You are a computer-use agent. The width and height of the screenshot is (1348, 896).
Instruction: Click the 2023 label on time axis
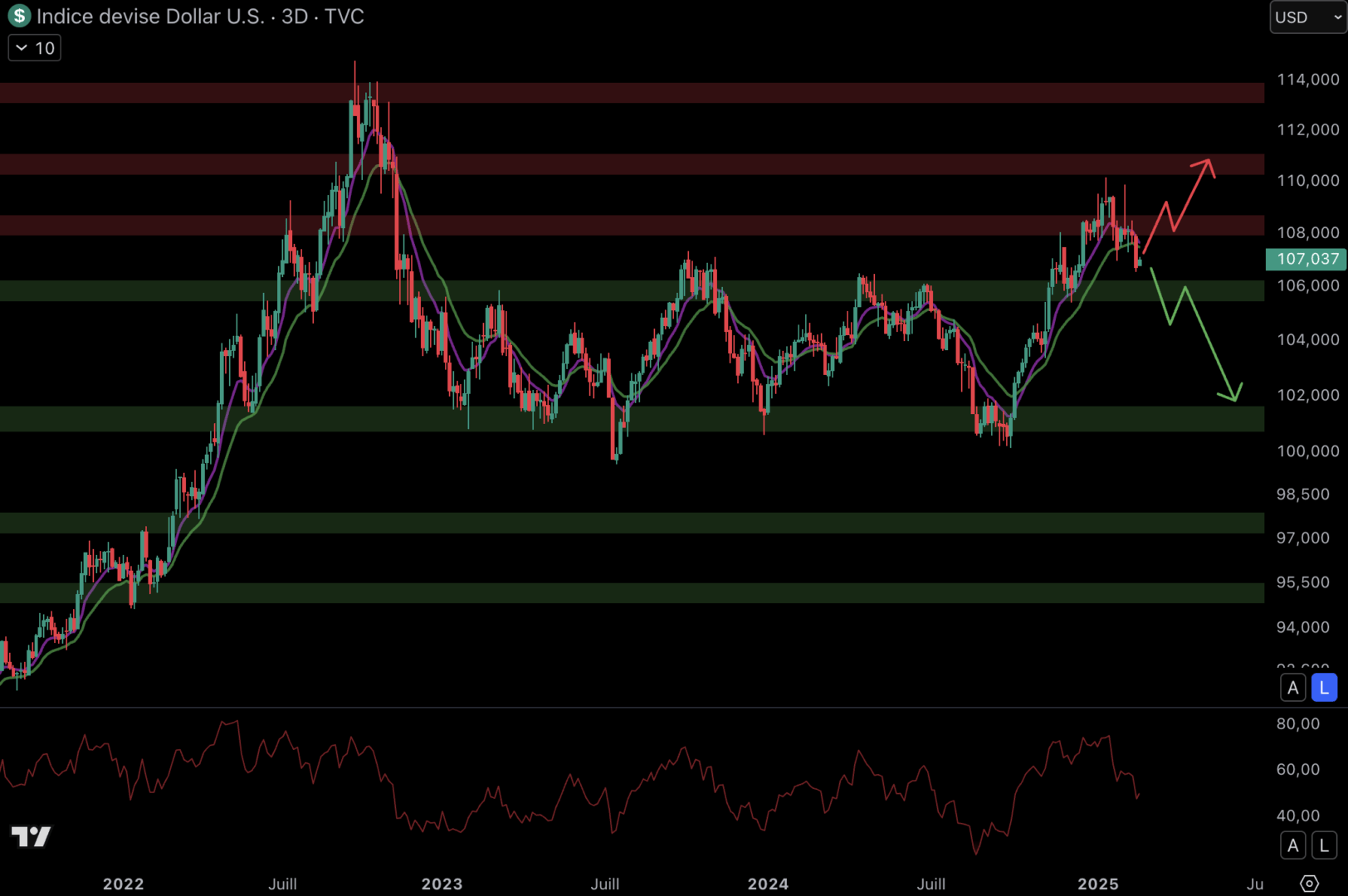[x=442, y=884]
